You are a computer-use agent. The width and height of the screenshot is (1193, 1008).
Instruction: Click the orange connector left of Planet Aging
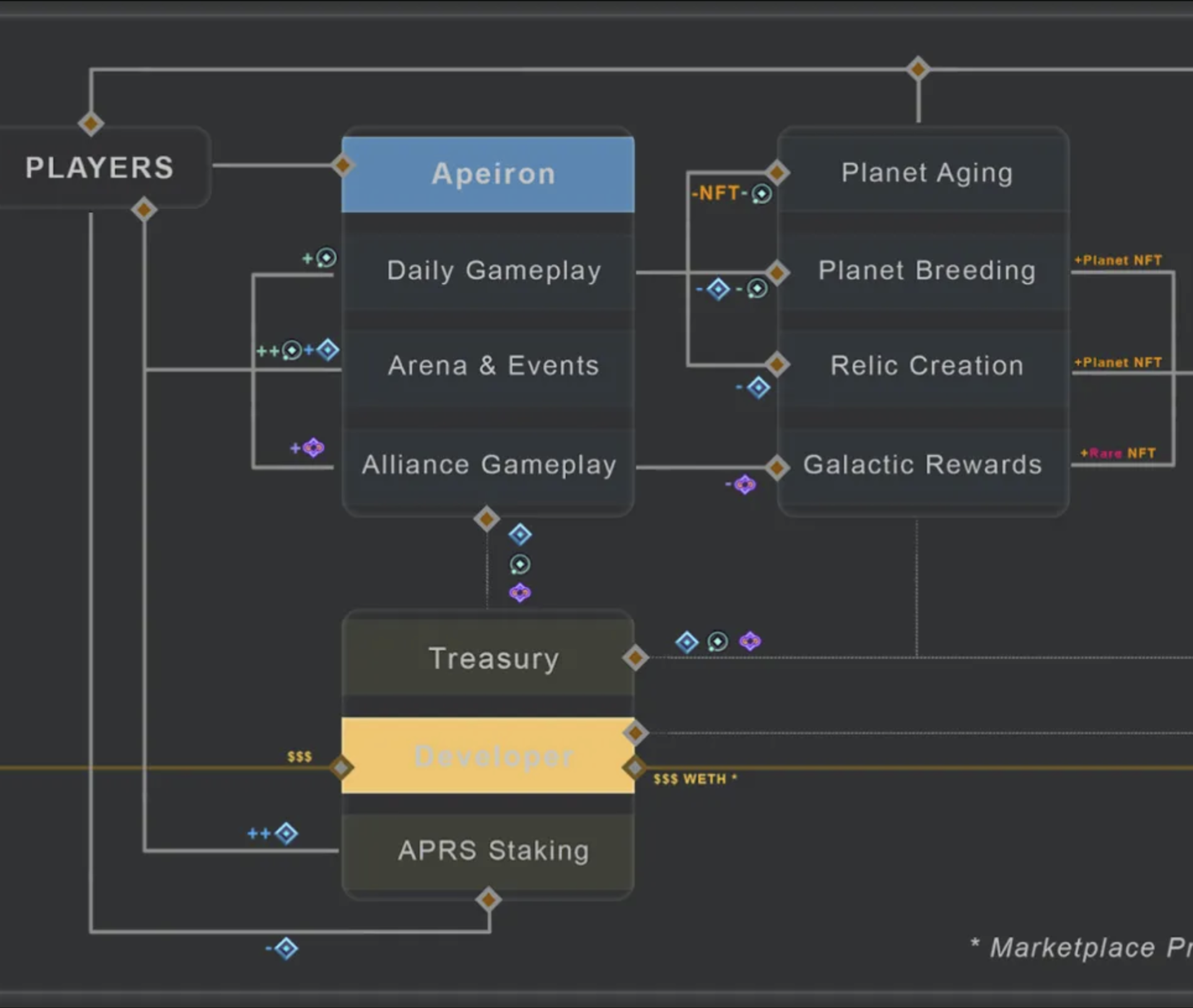tap(777, 172)
